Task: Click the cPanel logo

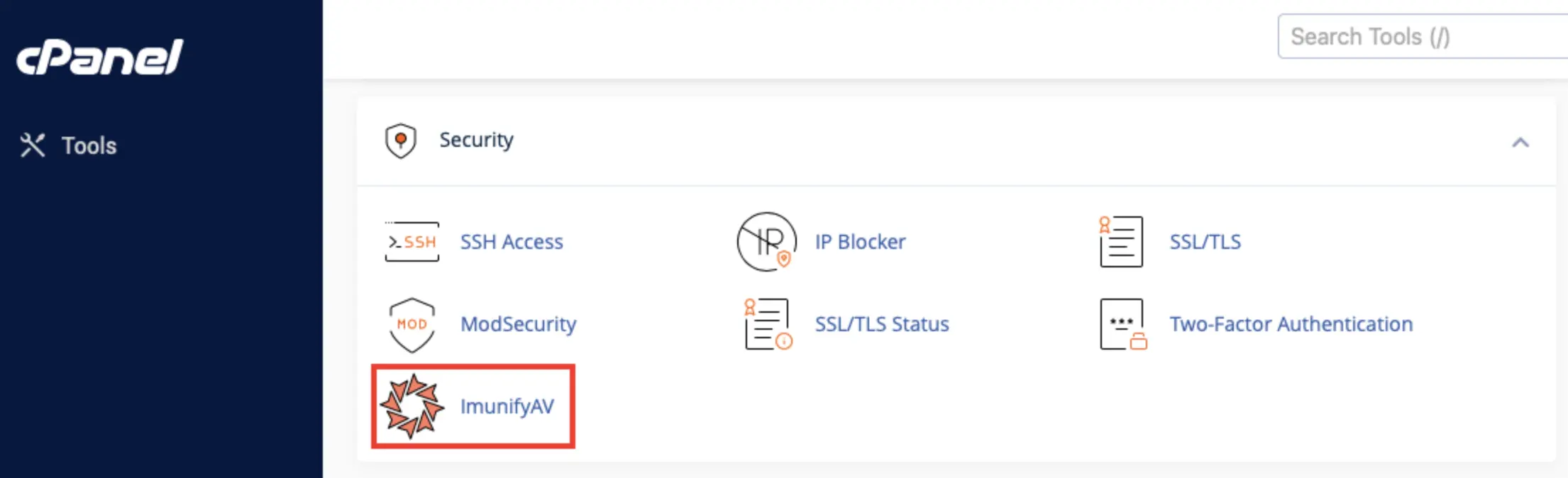Action: (x=99, y=57)
